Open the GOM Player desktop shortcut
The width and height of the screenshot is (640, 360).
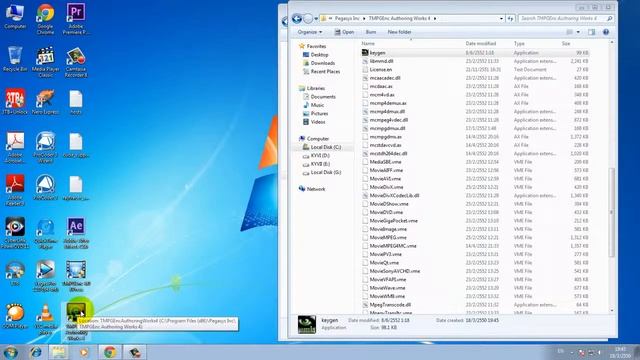(x=15, y=316)
